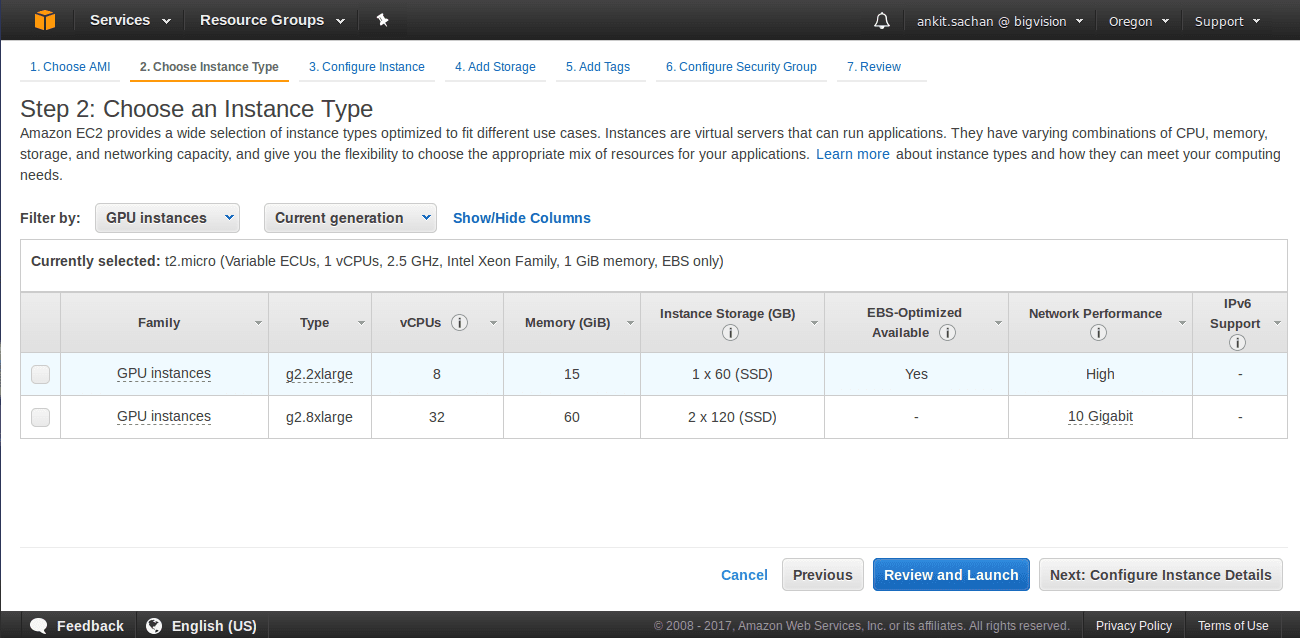Select the g2.2xlarge instance checkbox

coord(40,374)
